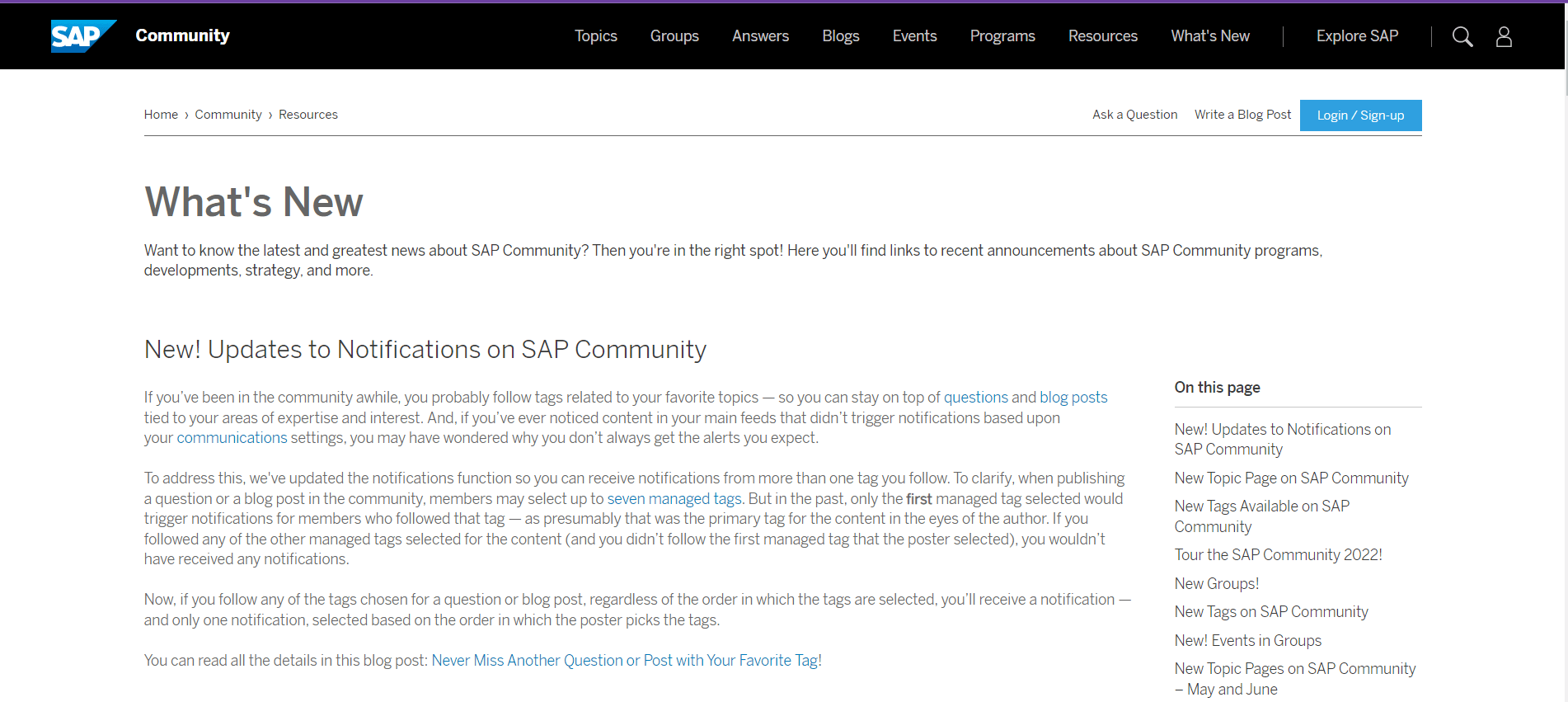Go to Home breadcrumb
The image size is (1568, 702).
[161, 115]
